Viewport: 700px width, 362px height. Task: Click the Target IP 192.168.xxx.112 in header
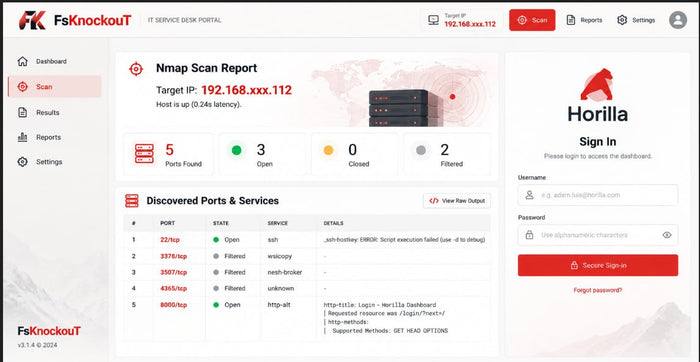(x=470, y=24)
